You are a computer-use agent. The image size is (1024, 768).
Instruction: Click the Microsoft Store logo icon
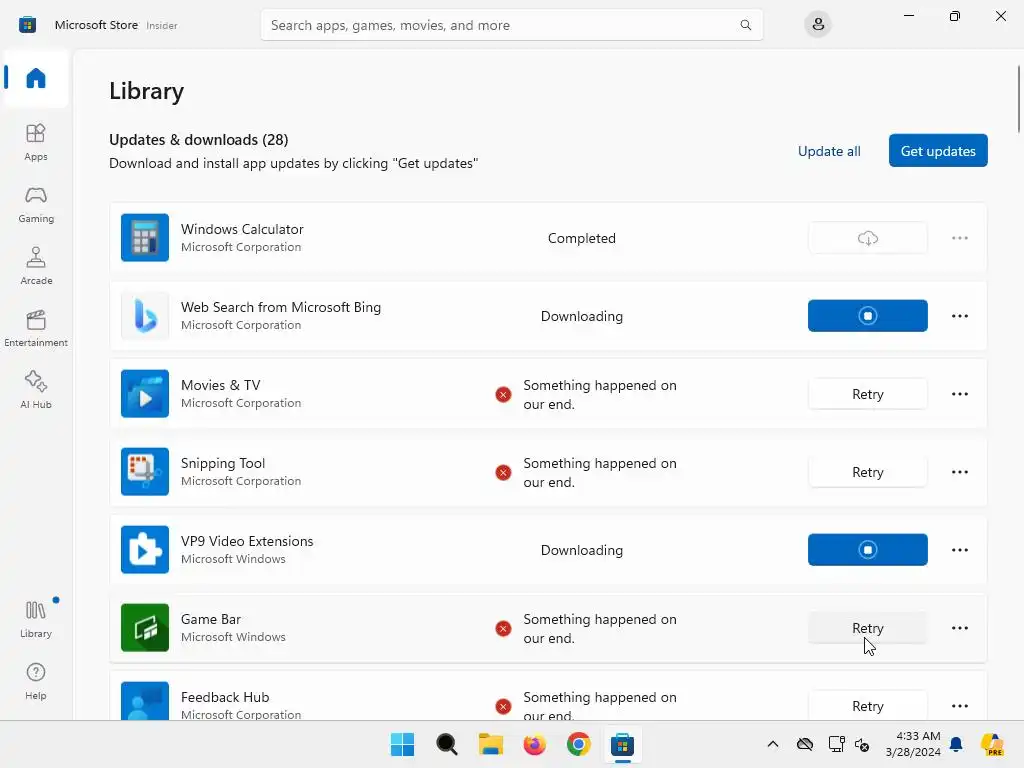click(x=27, y=25)
